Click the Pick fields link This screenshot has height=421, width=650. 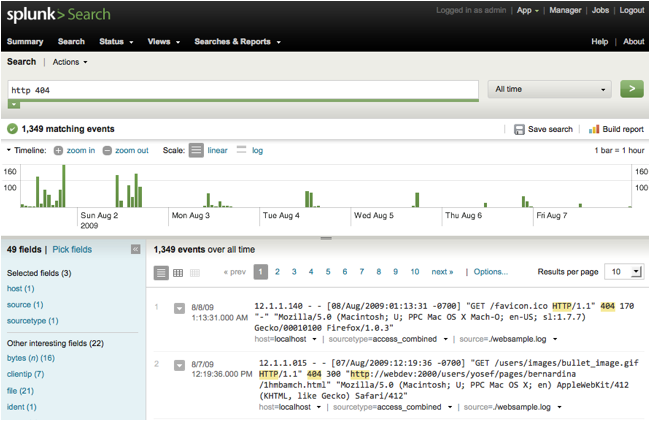(x=72, y=249)
